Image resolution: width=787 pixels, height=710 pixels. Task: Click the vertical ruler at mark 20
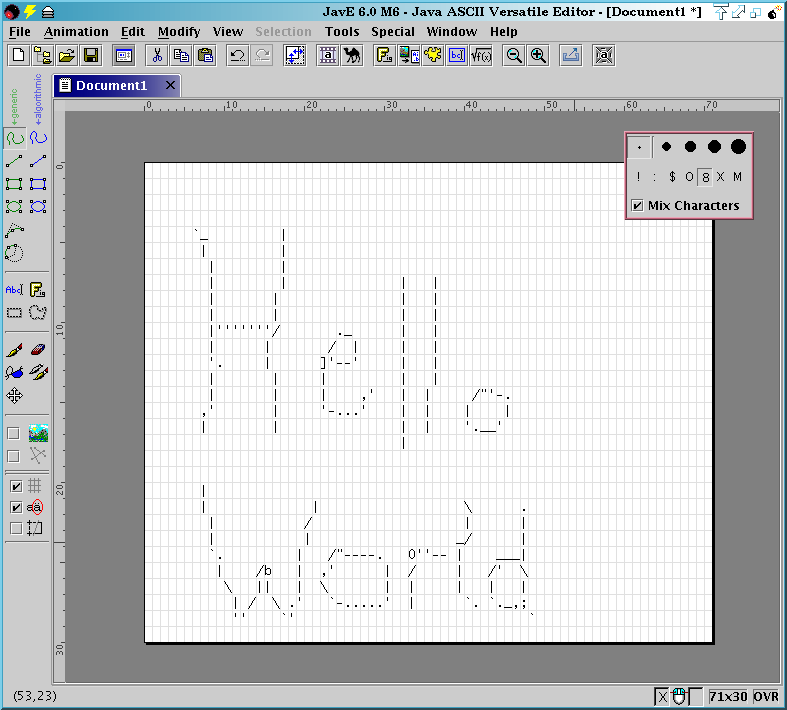coord(60,490)
